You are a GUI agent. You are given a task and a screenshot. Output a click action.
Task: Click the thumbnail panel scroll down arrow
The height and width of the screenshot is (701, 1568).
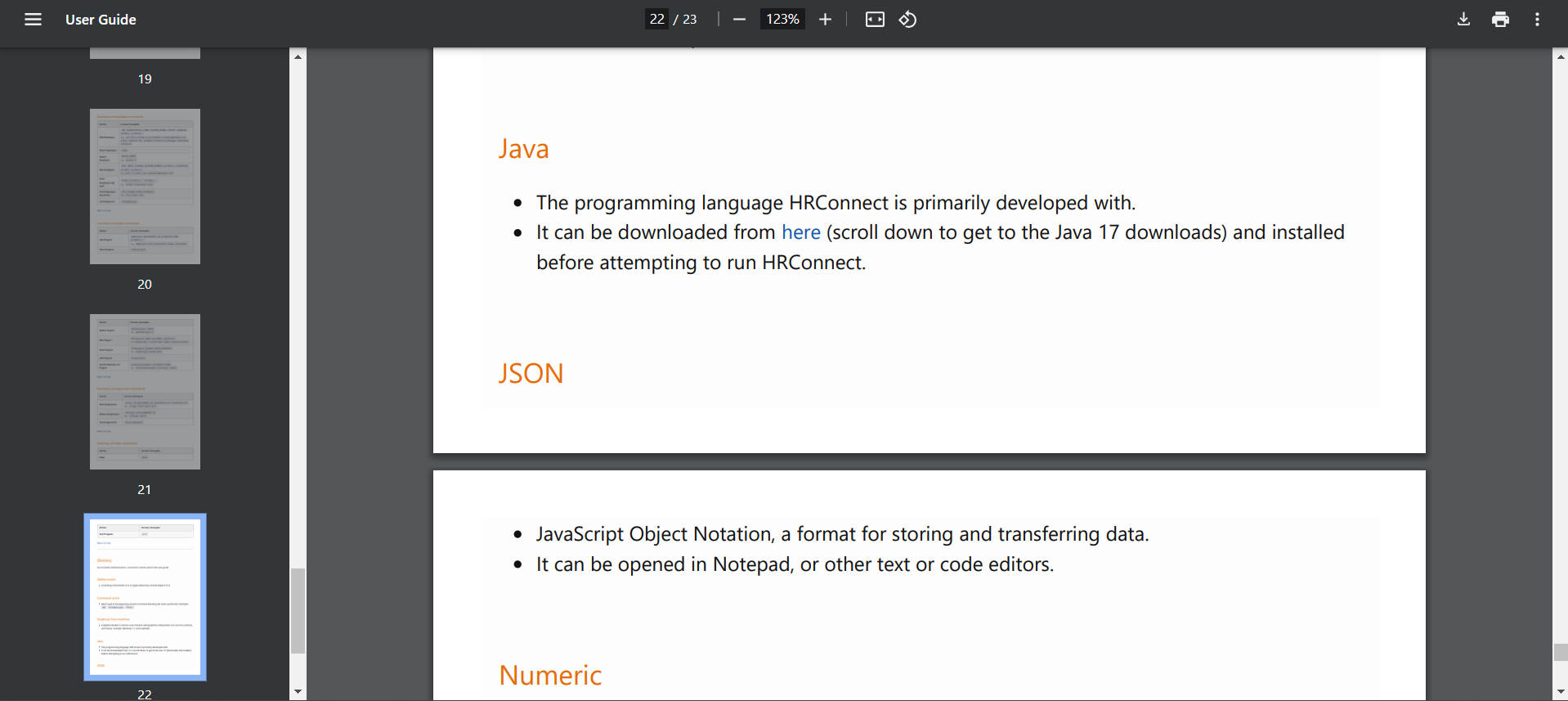[298, 692]
